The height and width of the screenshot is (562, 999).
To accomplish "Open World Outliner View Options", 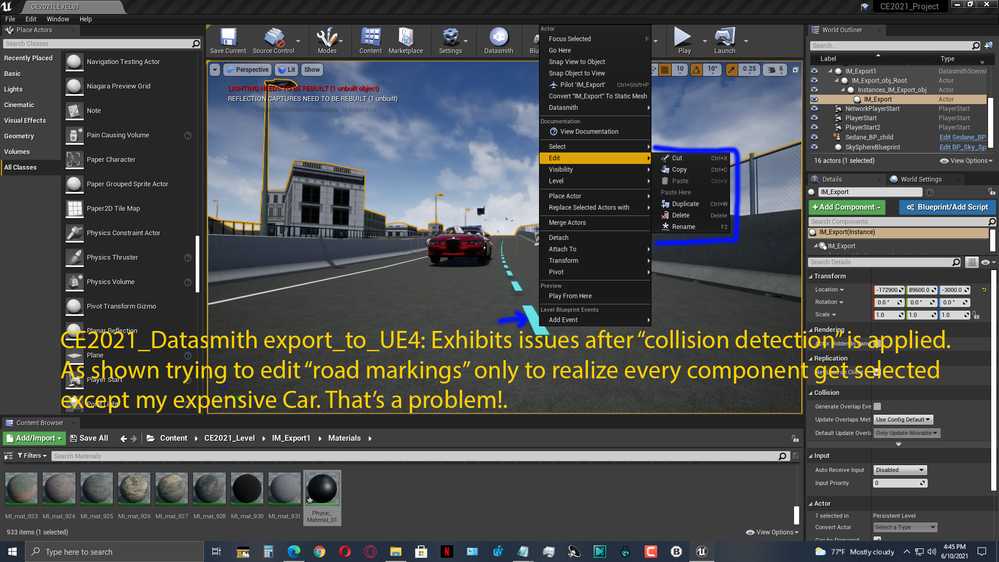I will pos(967,161).
